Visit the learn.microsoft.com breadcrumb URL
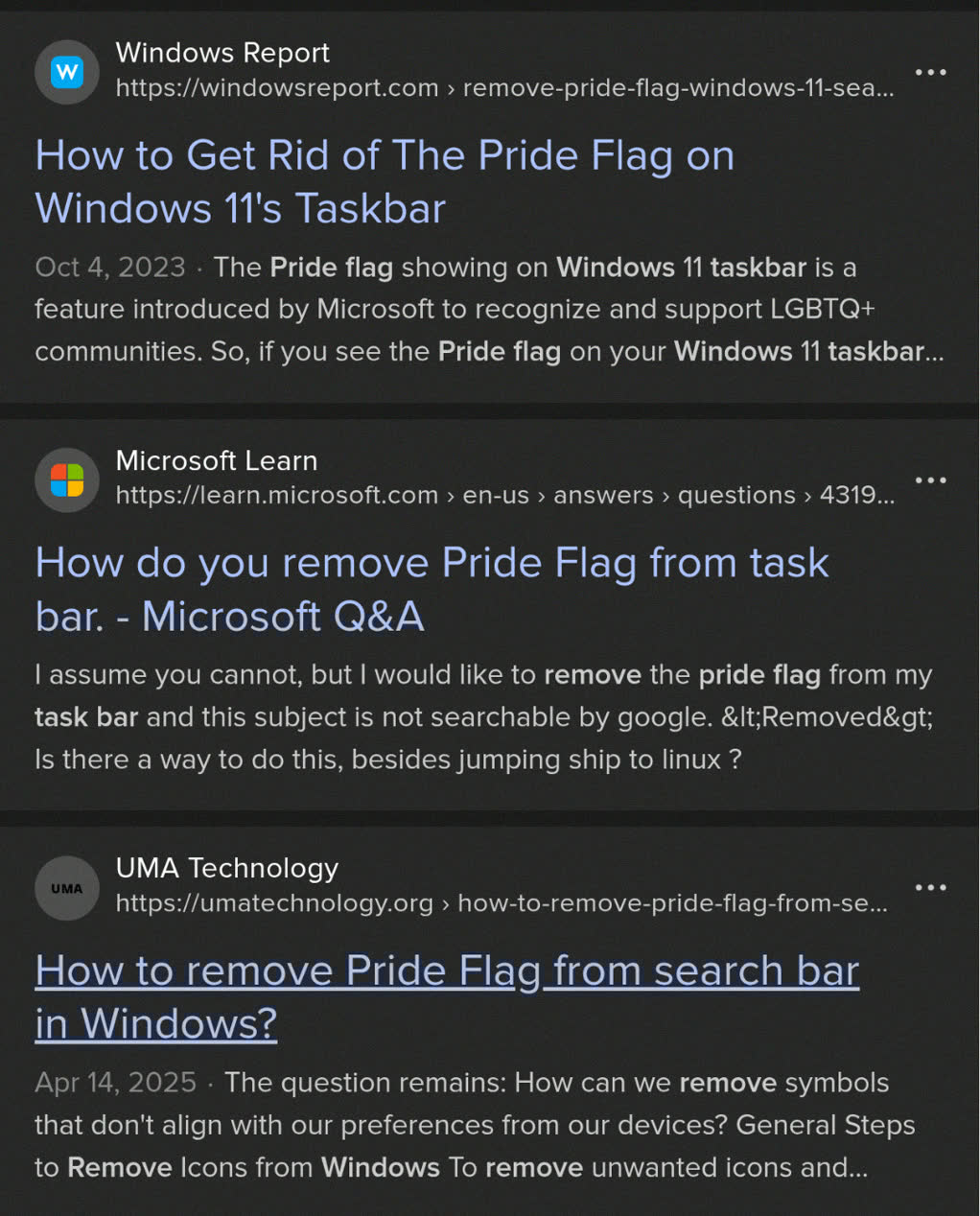 (504, 495)
